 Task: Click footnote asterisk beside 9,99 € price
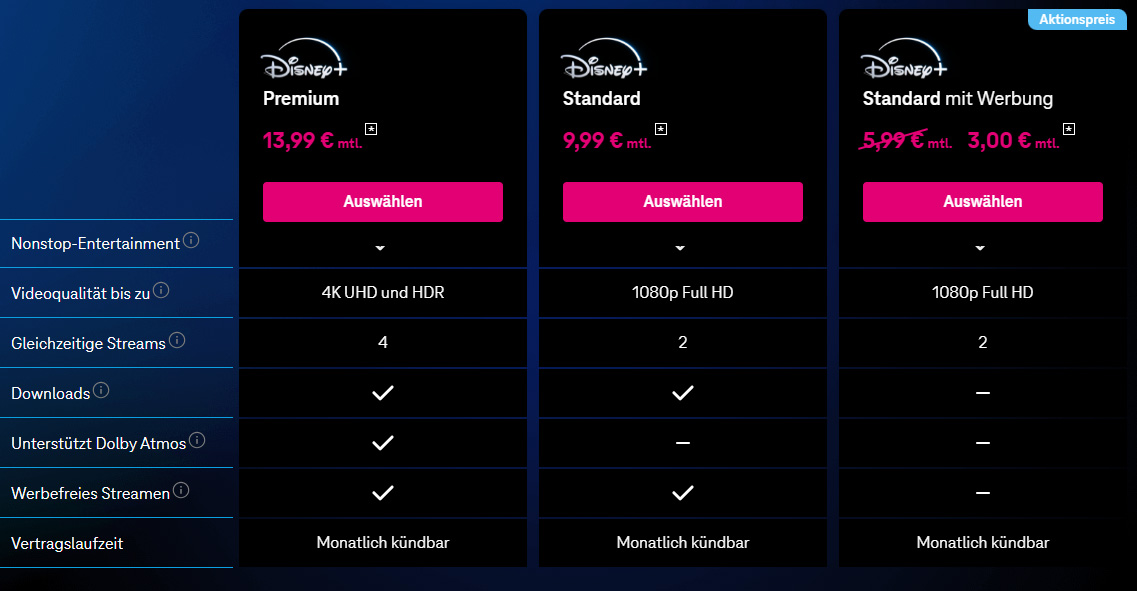661,129
